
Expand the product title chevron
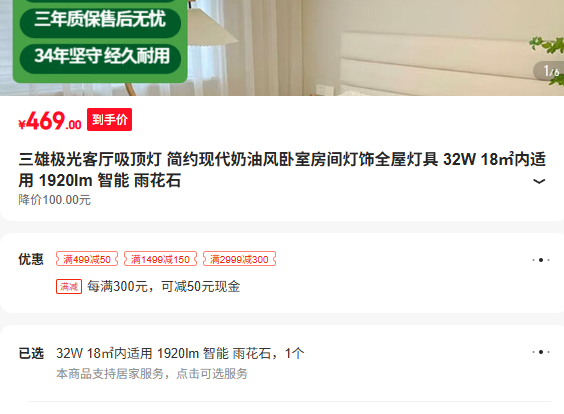[x=538, y=181]
